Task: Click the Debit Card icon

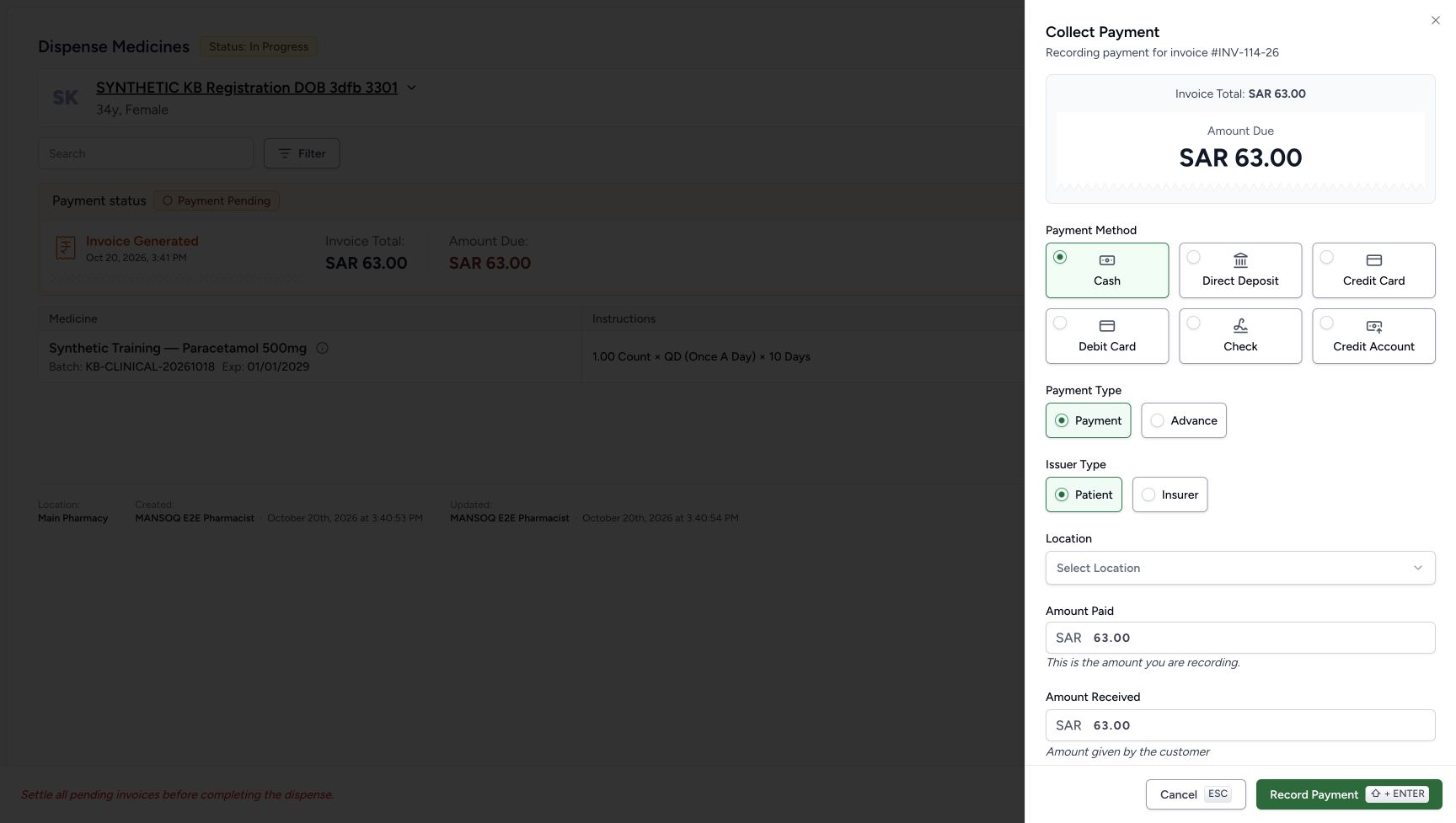Action: tap(1107, 326)
